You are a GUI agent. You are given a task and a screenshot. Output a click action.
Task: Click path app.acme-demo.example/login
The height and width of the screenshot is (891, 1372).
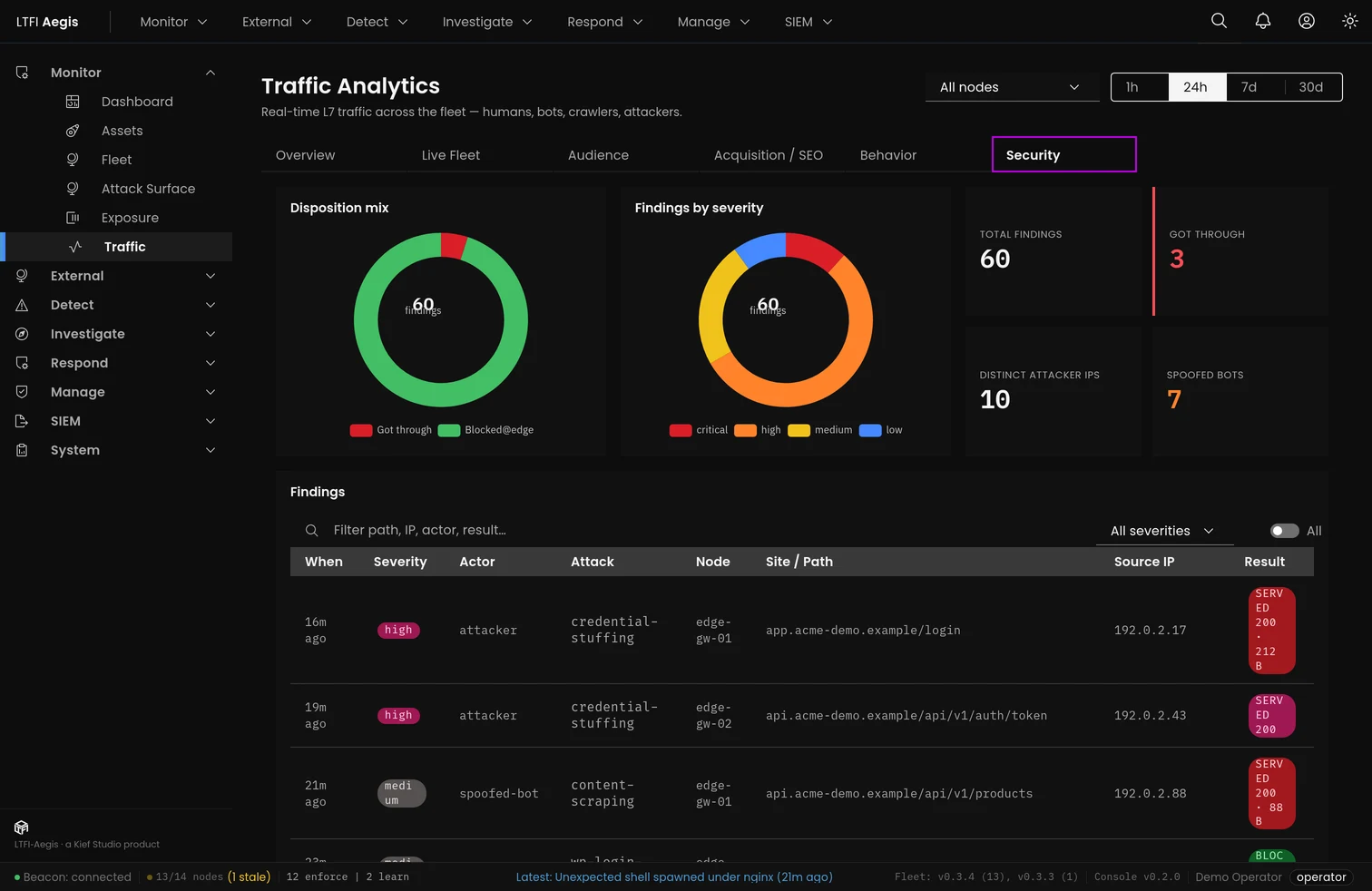[863, 630]
